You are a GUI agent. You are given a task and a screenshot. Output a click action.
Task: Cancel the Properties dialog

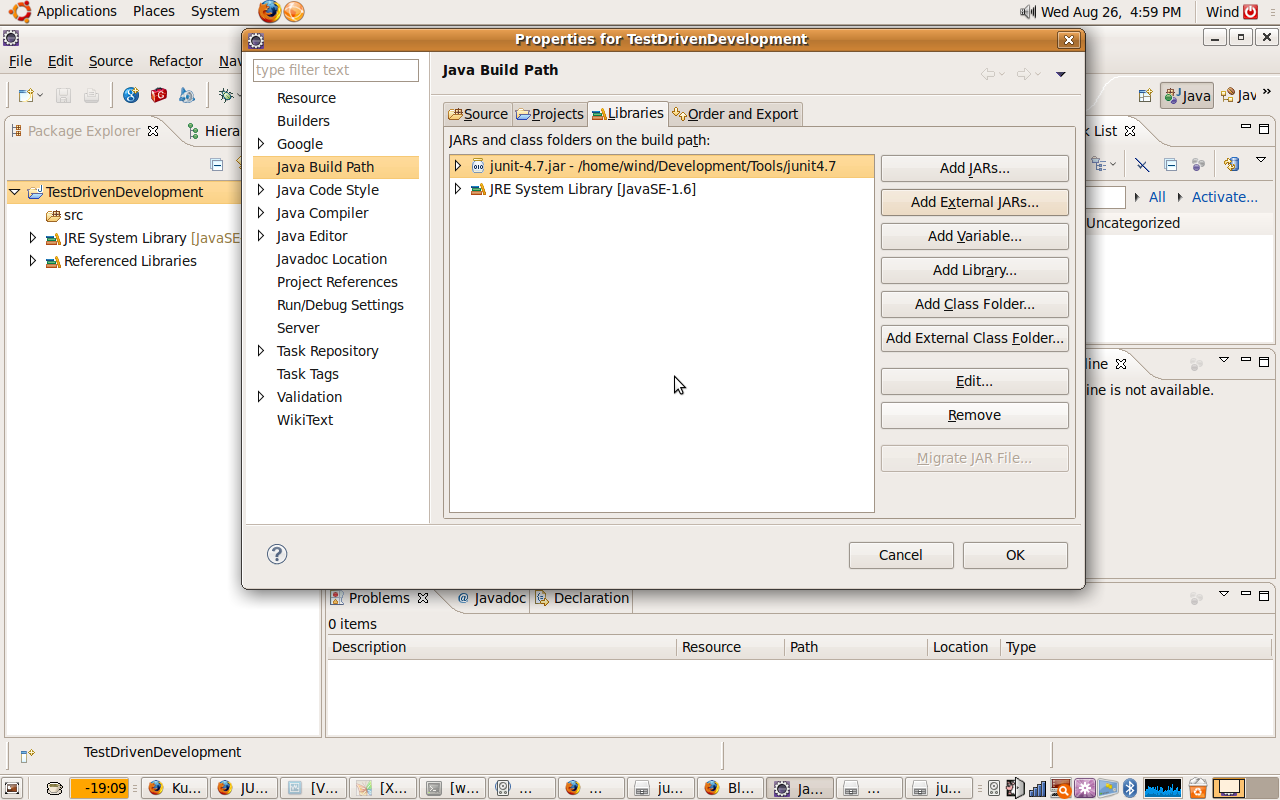click(901, 555)
